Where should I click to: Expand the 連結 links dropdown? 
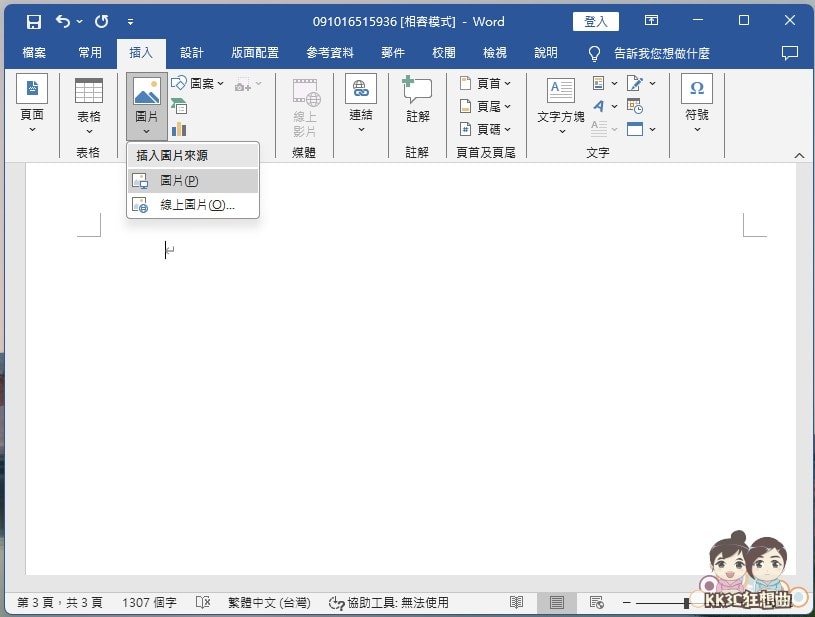tap(361, 105)
